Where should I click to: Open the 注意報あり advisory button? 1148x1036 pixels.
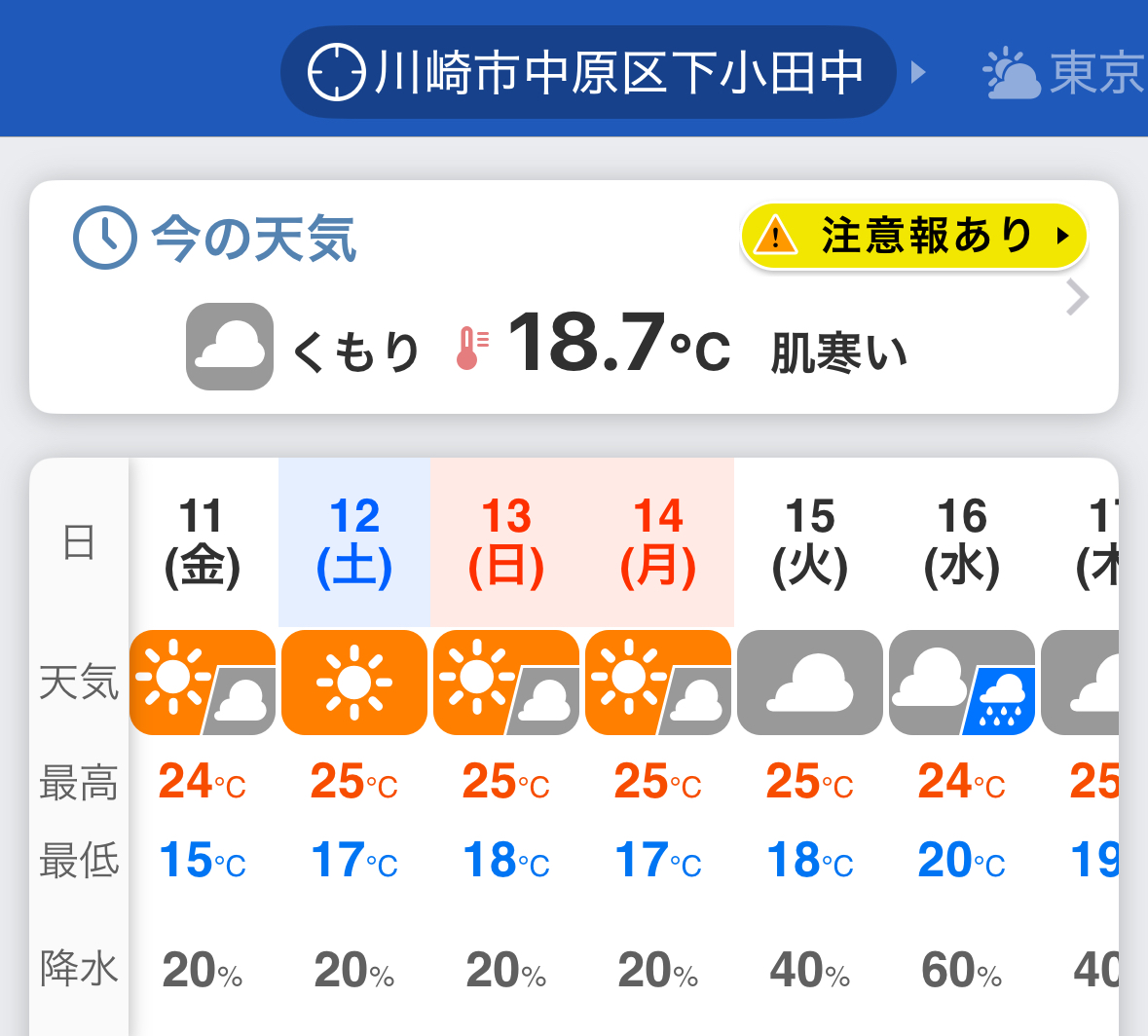913,236
